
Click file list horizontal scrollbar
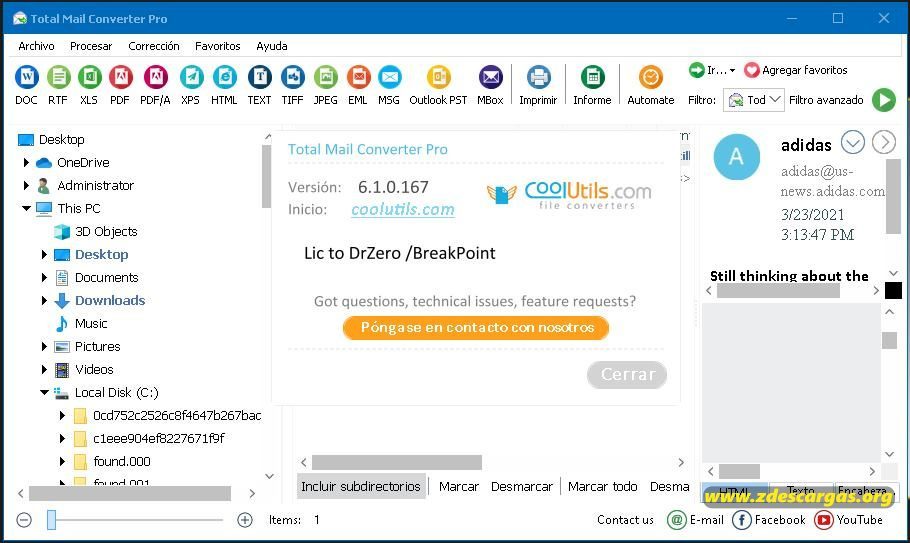(x=397, y=462)
